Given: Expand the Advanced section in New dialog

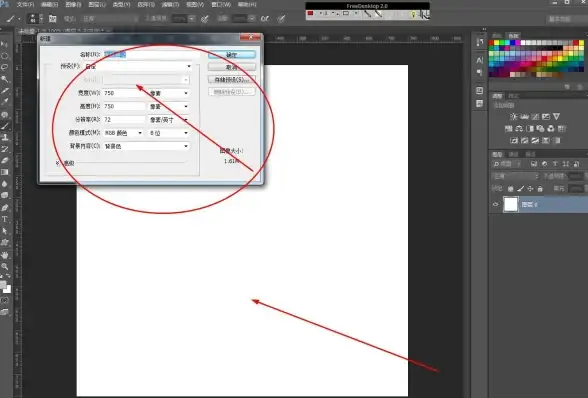Looking at the screenshot, I should (x=57, y=163).
